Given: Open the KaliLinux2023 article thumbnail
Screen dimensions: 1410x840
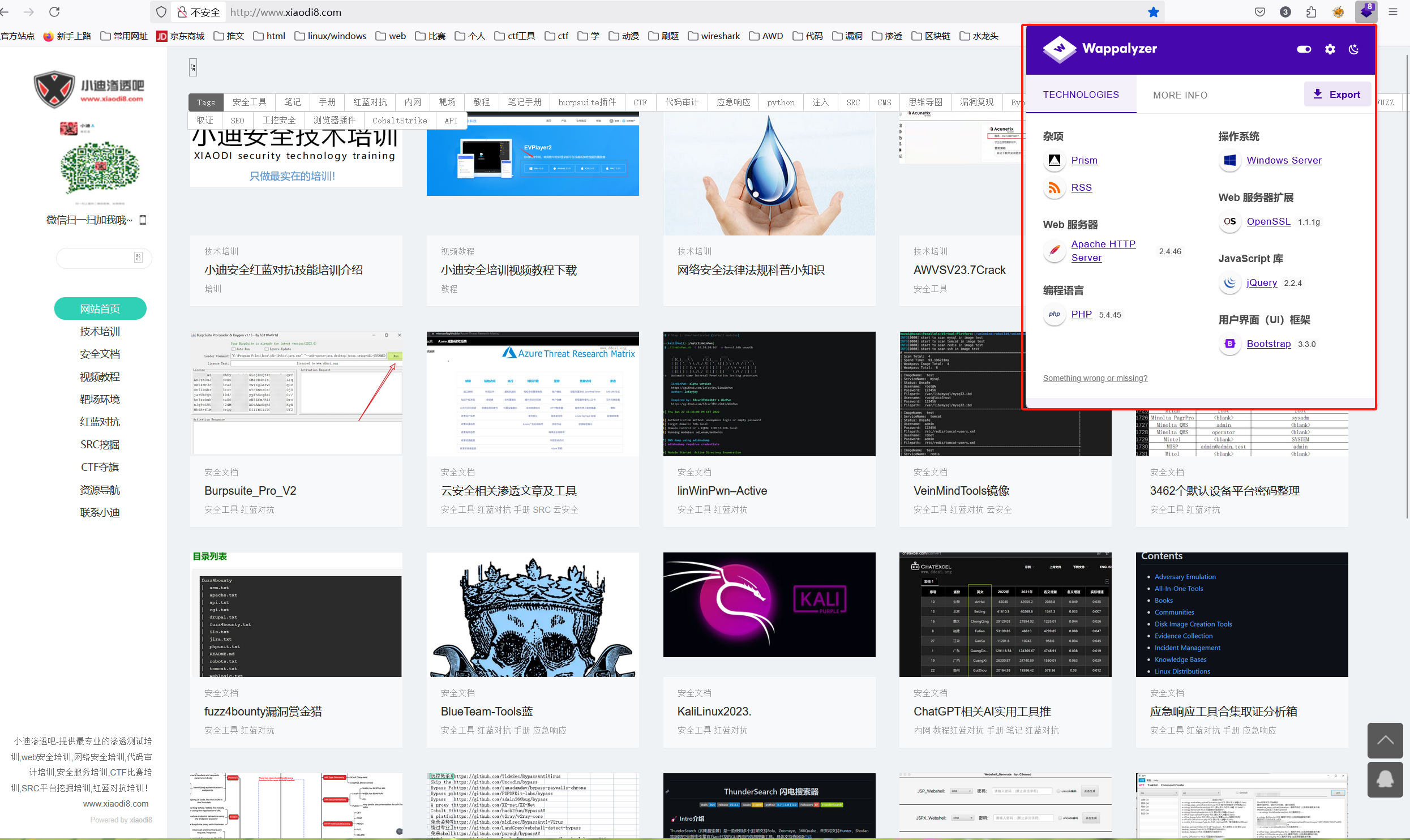Looking at the screenshot, I should click(769, 605).
